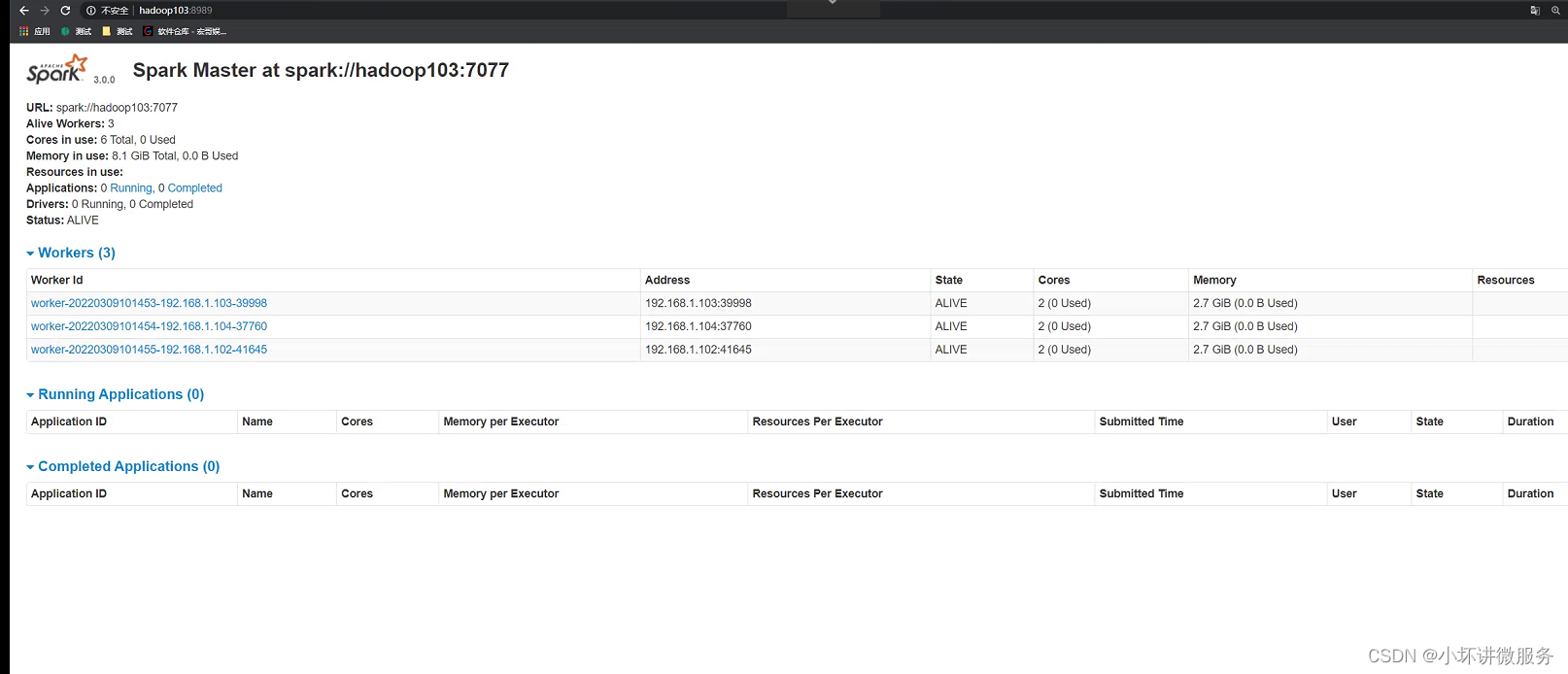Collapse the Workers (3) section
The height and width of the screenshot is (674, 1568).
(71, 253)
